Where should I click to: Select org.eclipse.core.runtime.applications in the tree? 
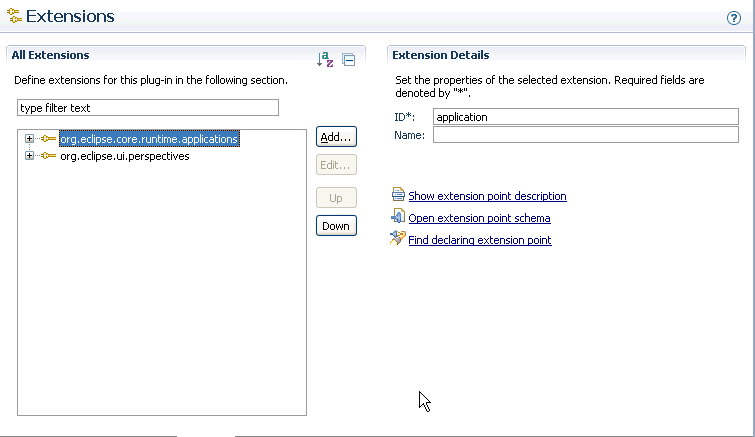(x=149, y=139)
